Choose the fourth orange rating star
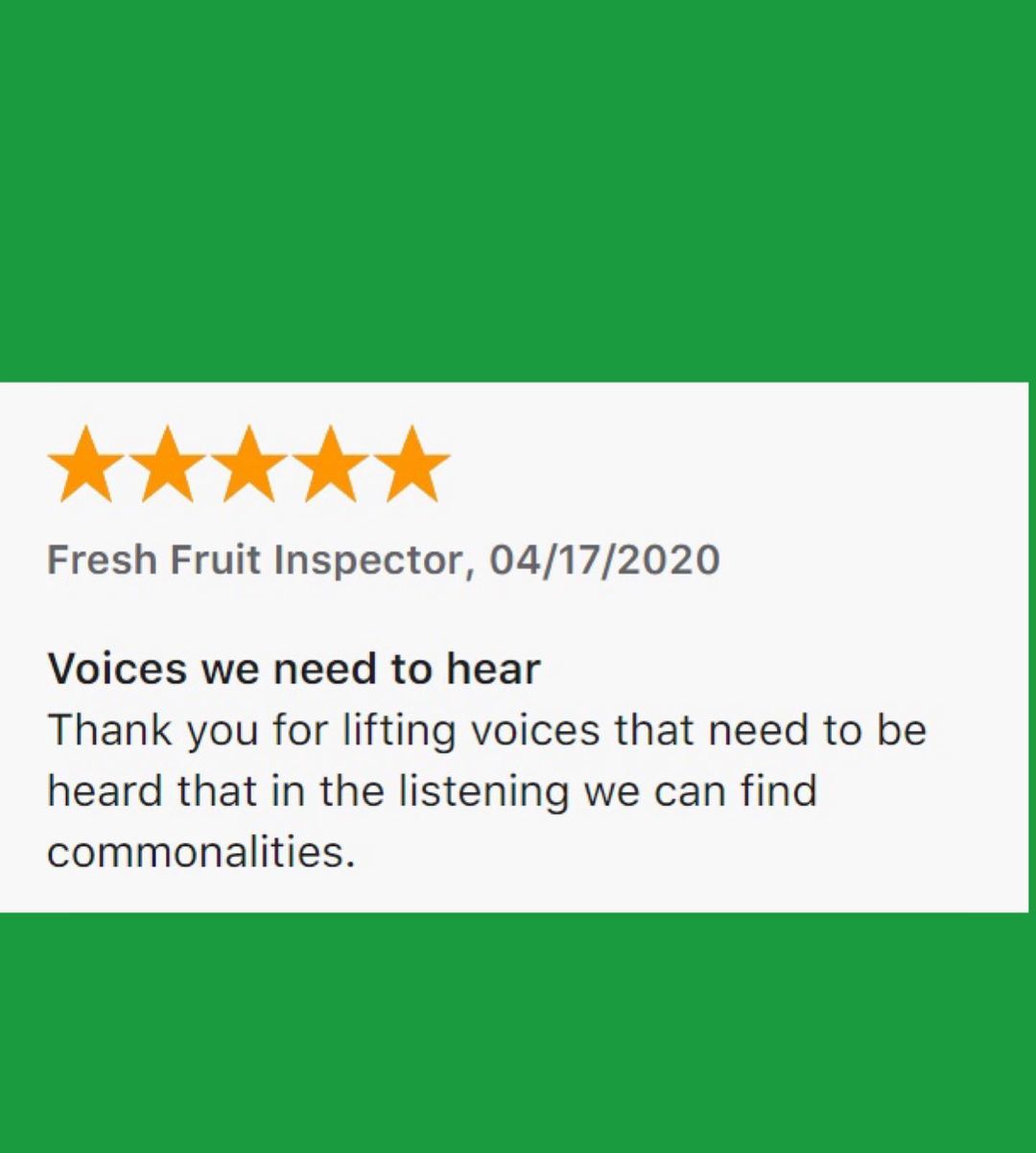Screen dimensions: 1036x1153 [x=330, y=465]
